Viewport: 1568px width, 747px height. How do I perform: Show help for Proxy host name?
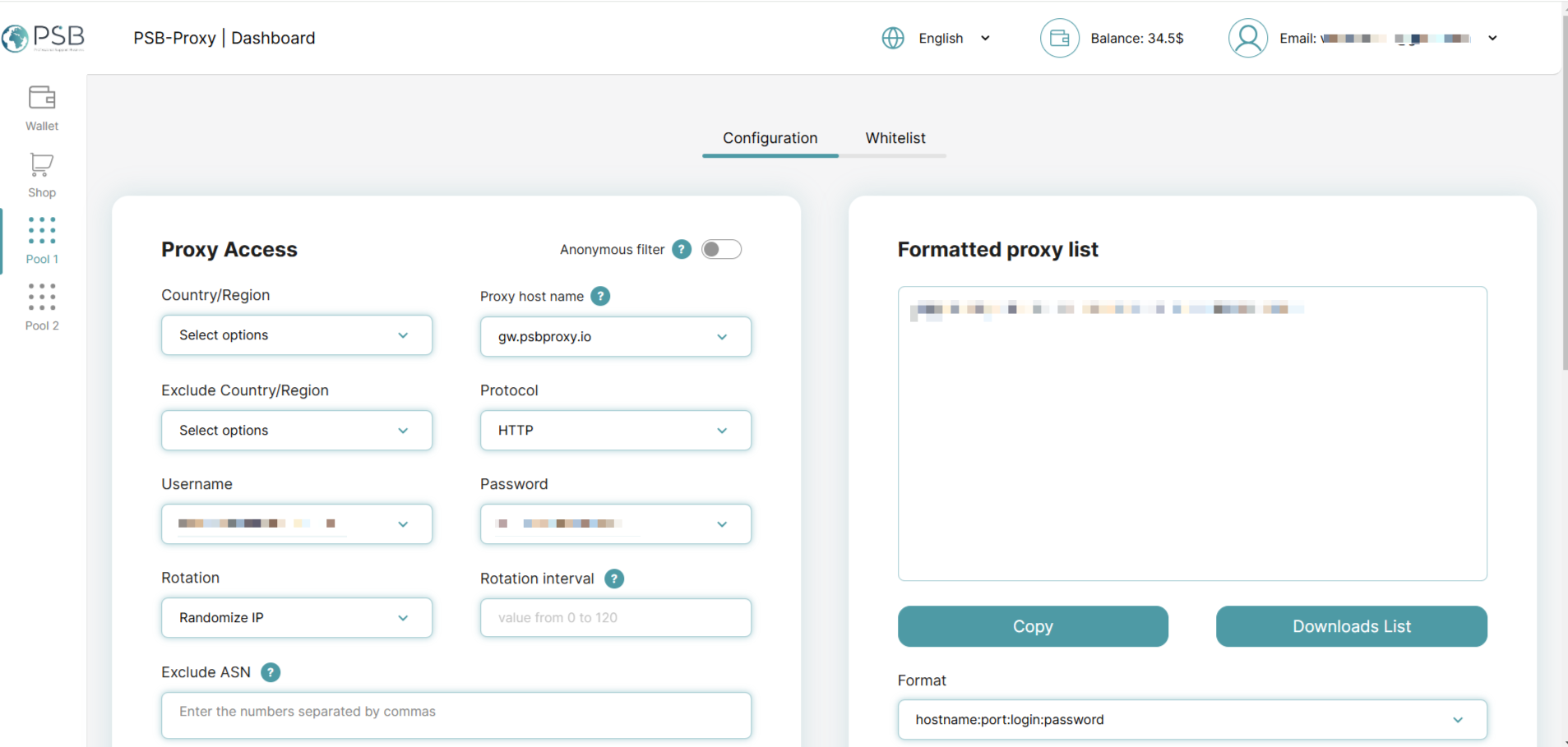click(x=601, y=296)
